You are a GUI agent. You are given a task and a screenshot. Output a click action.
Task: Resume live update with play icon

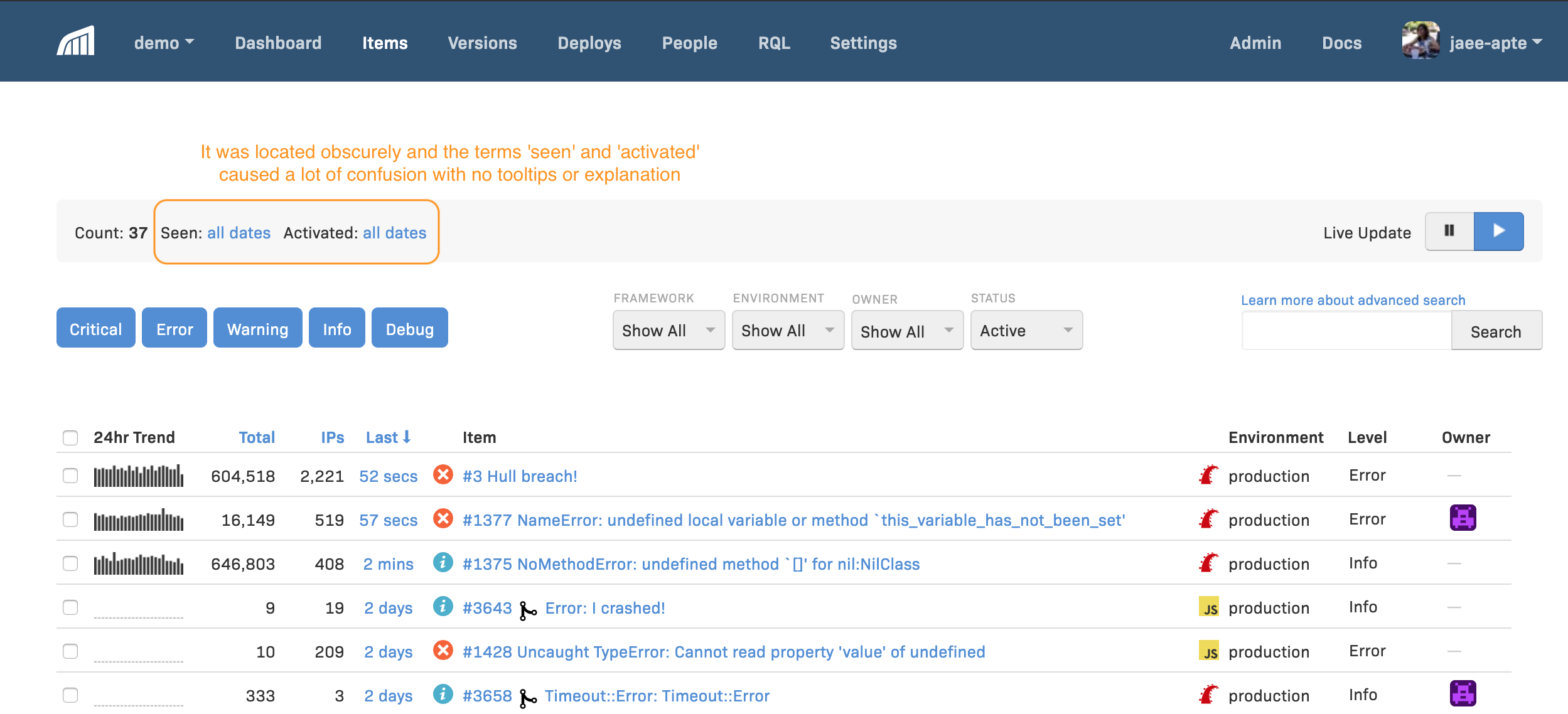(x=1498, y=231)
